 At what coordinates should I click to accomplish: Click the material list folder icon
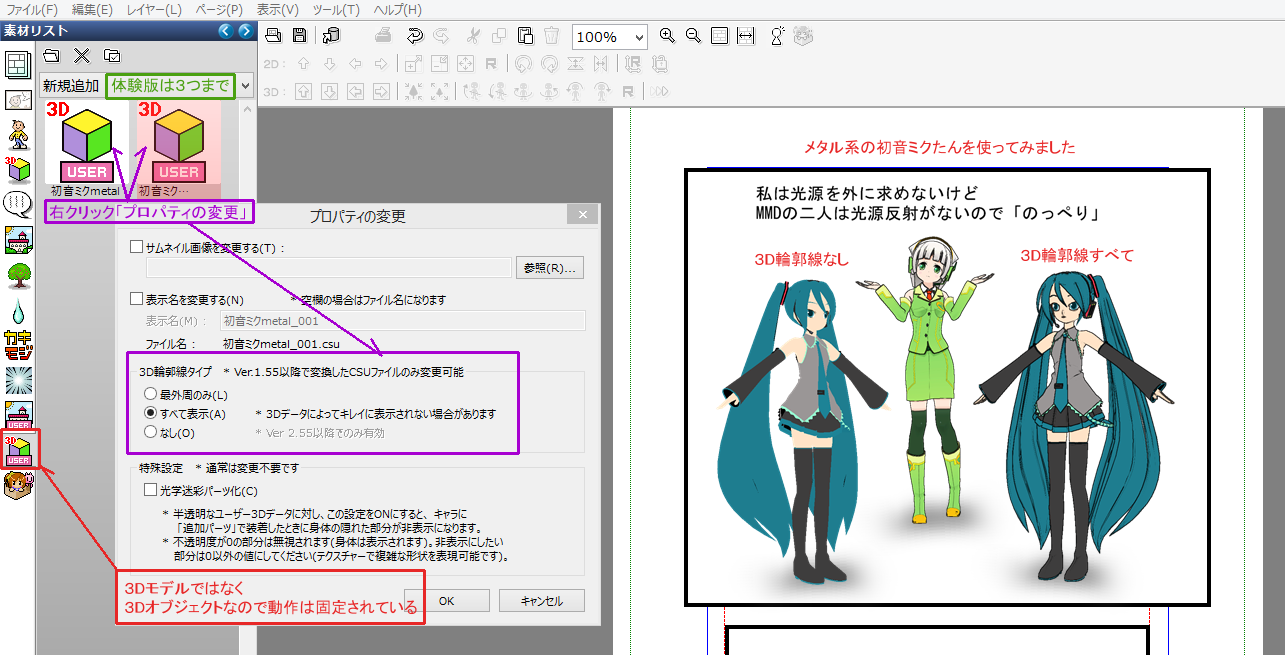[51, 55]
